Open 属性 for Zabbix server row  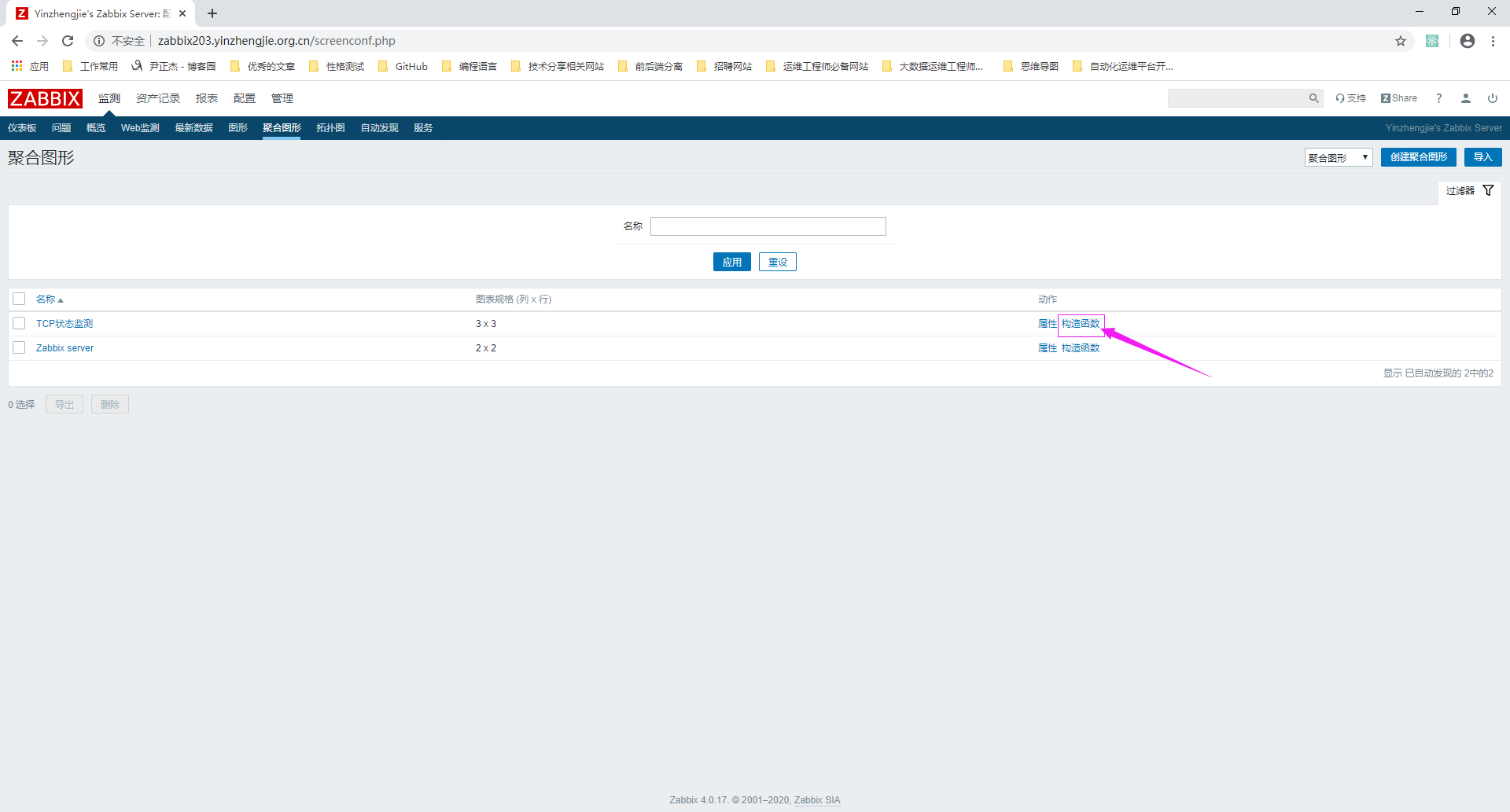click(x=1048, y=348)
